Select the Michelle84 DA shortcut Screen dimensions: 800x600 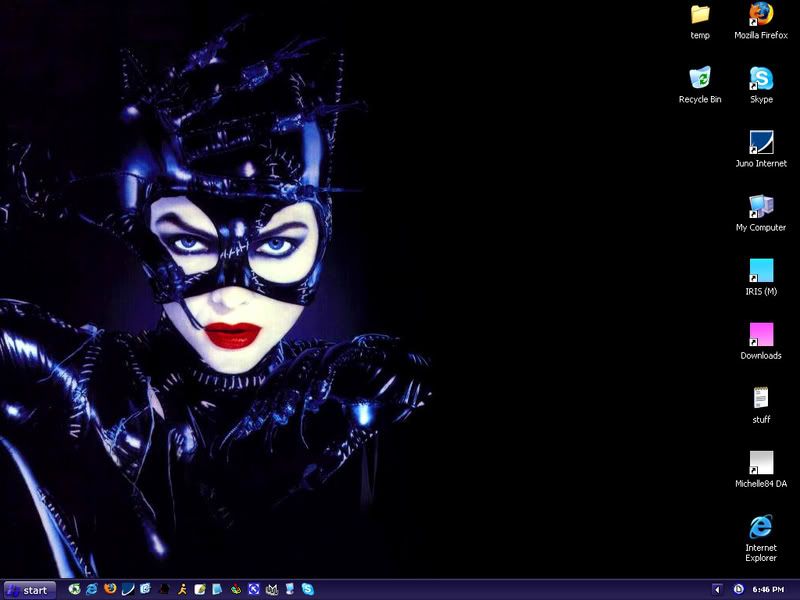[x=761, y=463]
